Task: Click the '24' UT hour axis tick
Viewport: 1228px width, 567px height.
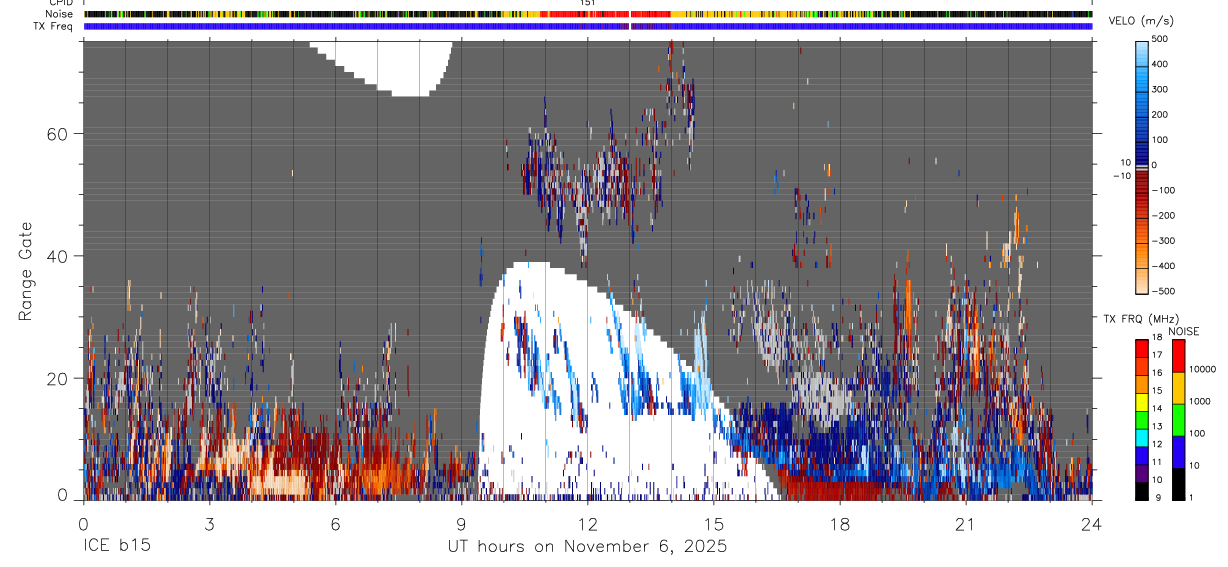Action: click(1092, 524)
